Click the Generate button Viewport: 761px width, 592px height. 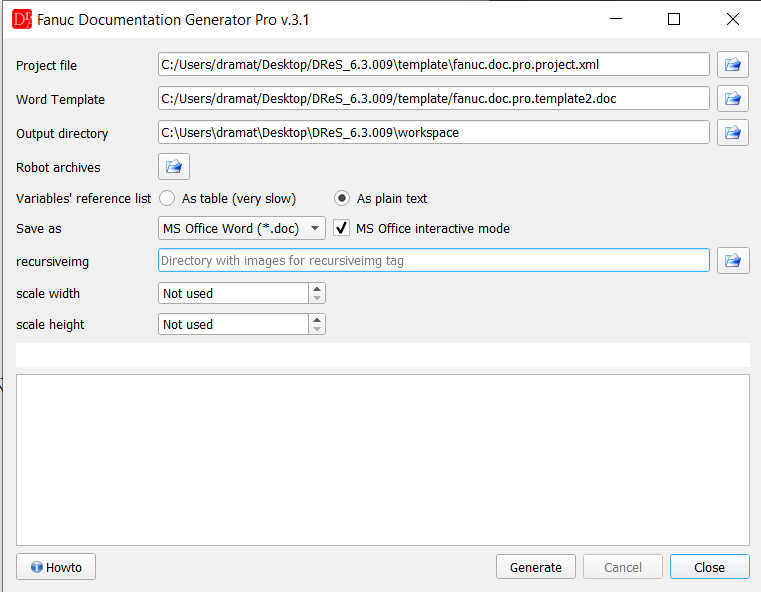coord(536,567)
